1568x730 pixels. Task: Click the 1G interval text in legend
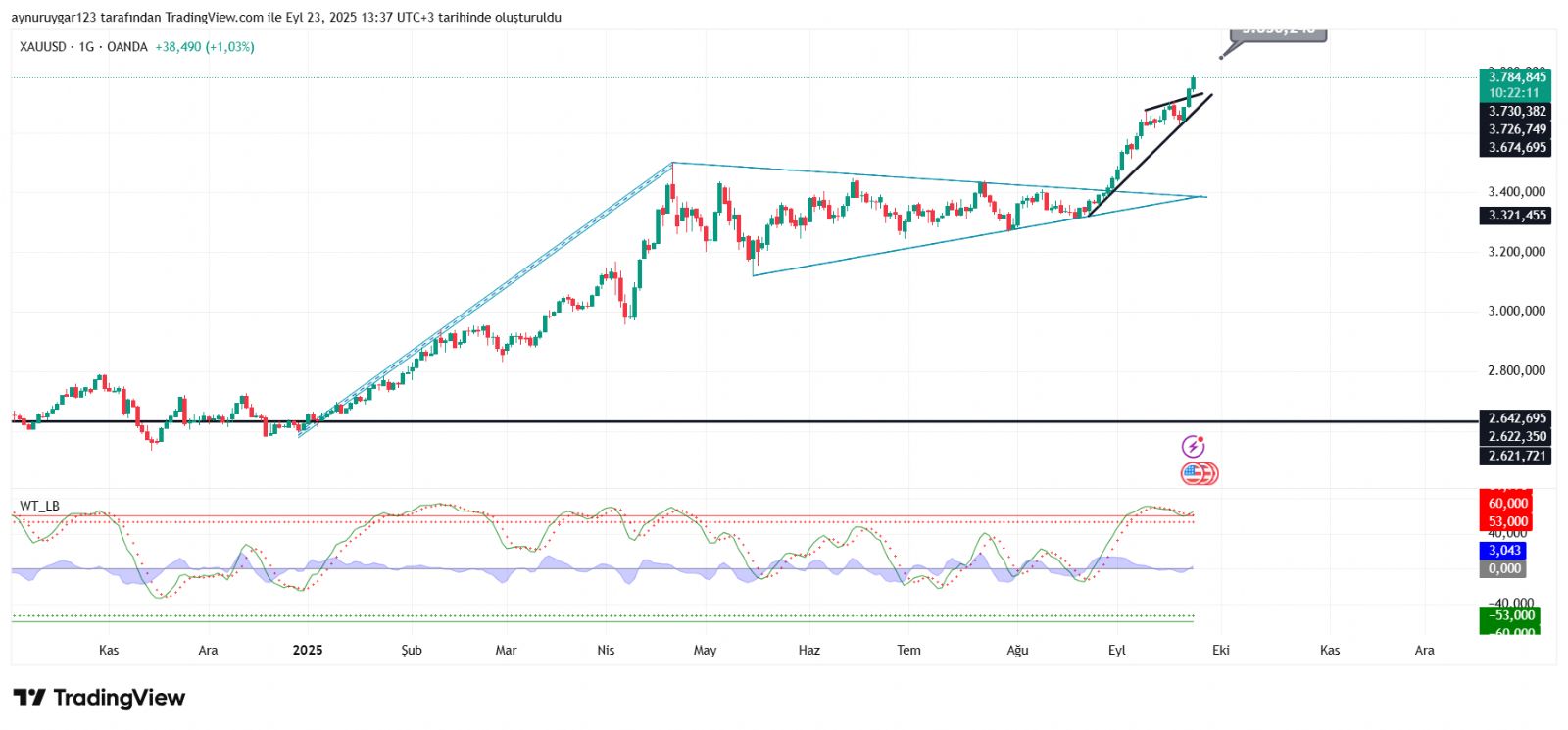tap(86, 47)
